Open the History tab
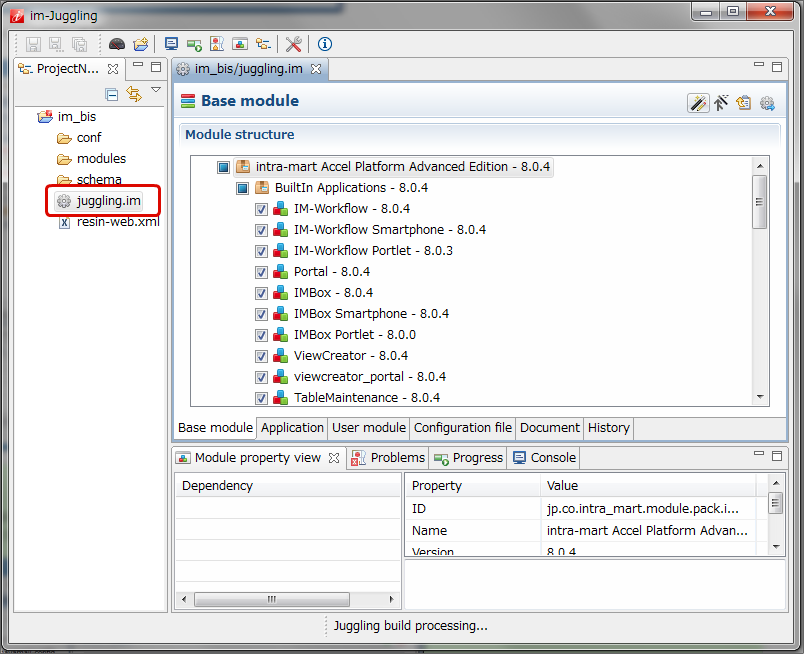This screenshot has height=654, width=804. 609,428
